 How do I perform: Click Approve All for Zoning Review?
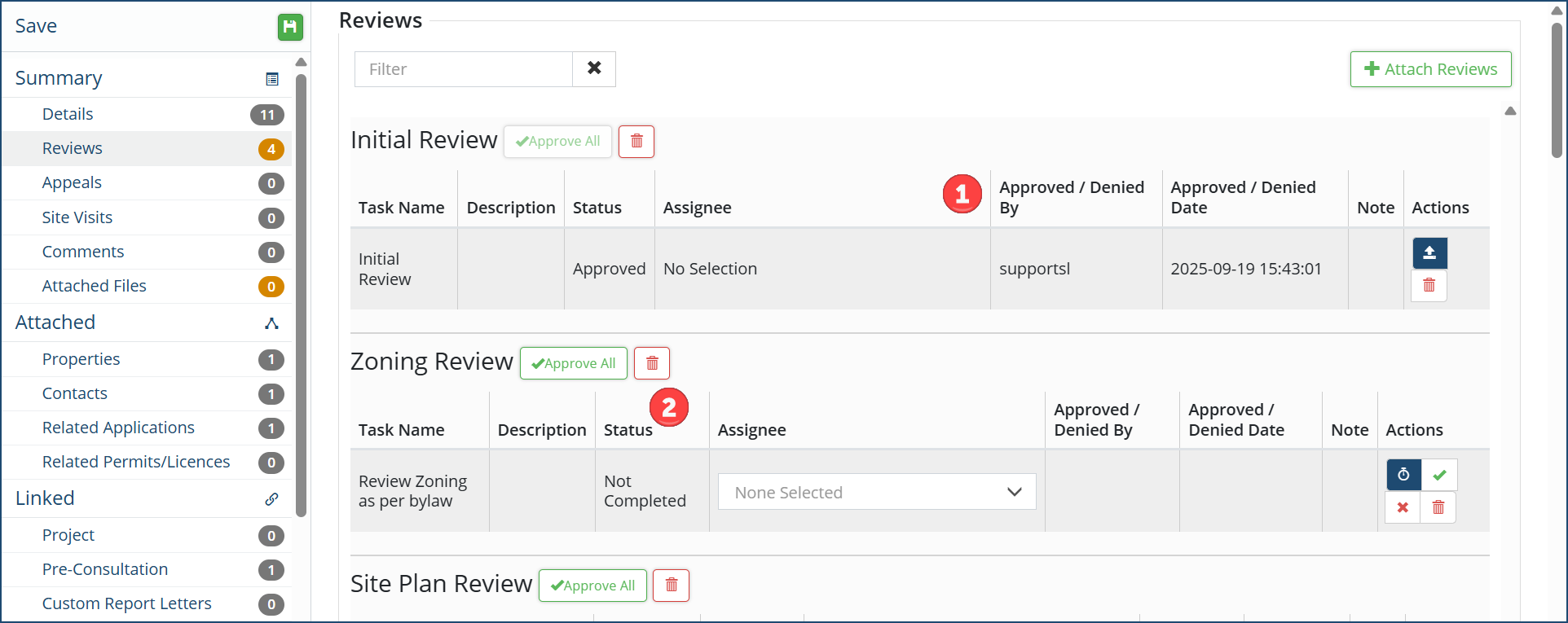pyautogui.click(x=574, y=363)
